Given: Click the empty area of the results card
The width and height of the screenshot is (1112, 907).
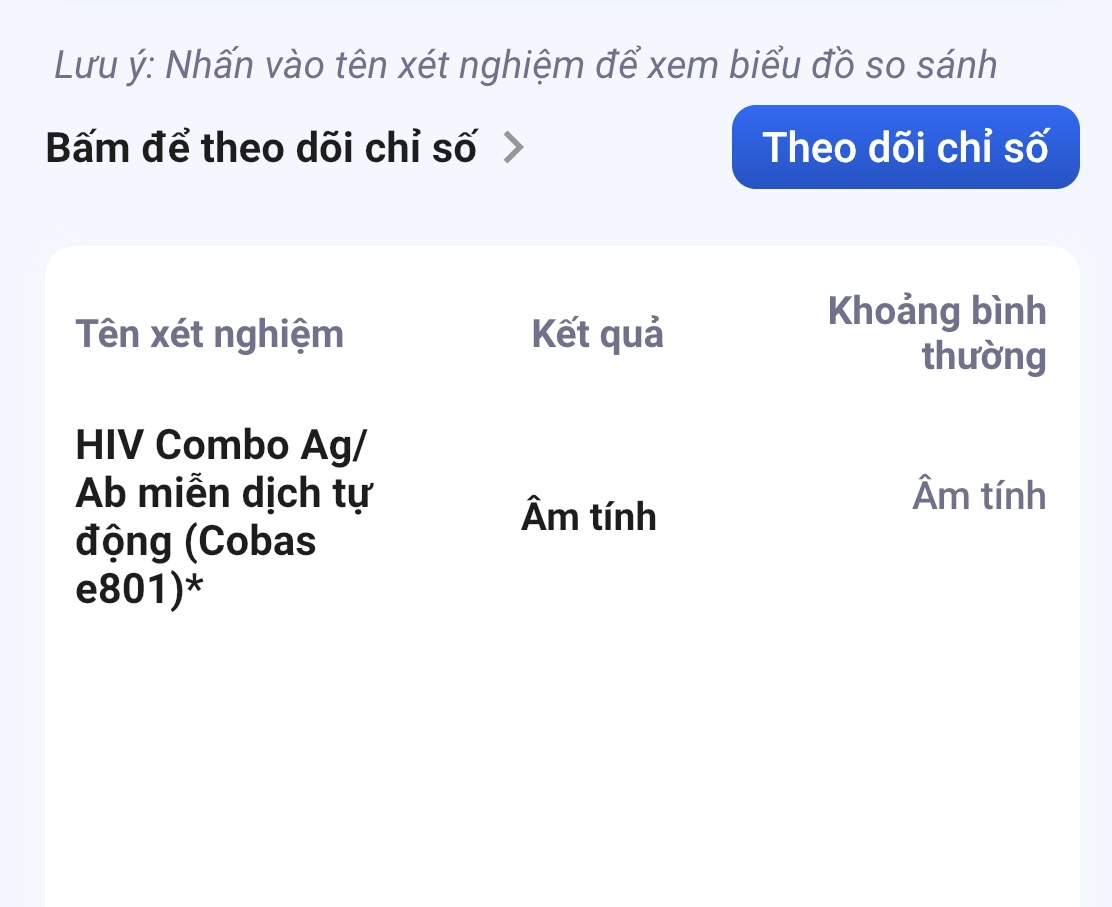Looking at the screenshot, I should point(560,760).
